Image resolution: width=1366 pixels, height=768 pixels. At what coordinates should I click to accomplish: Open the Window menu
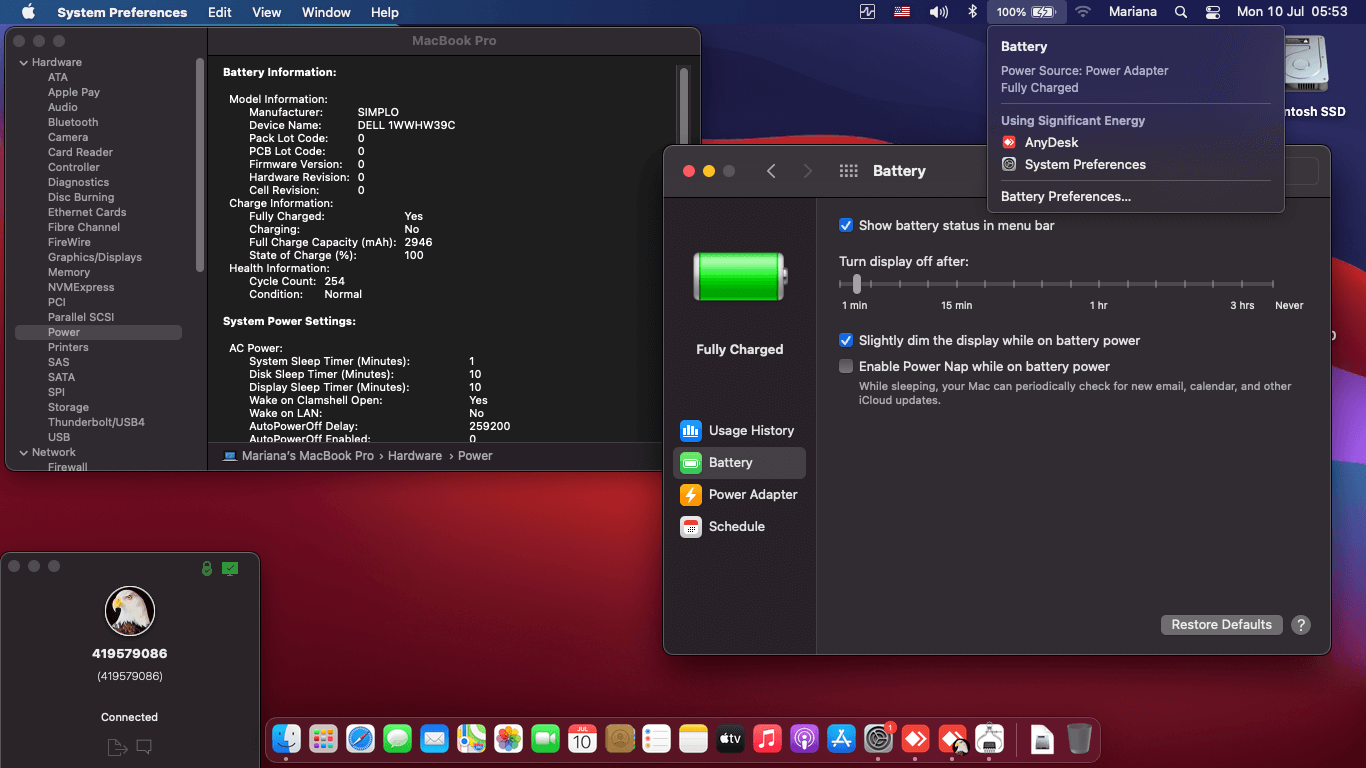tap(326, 12)
